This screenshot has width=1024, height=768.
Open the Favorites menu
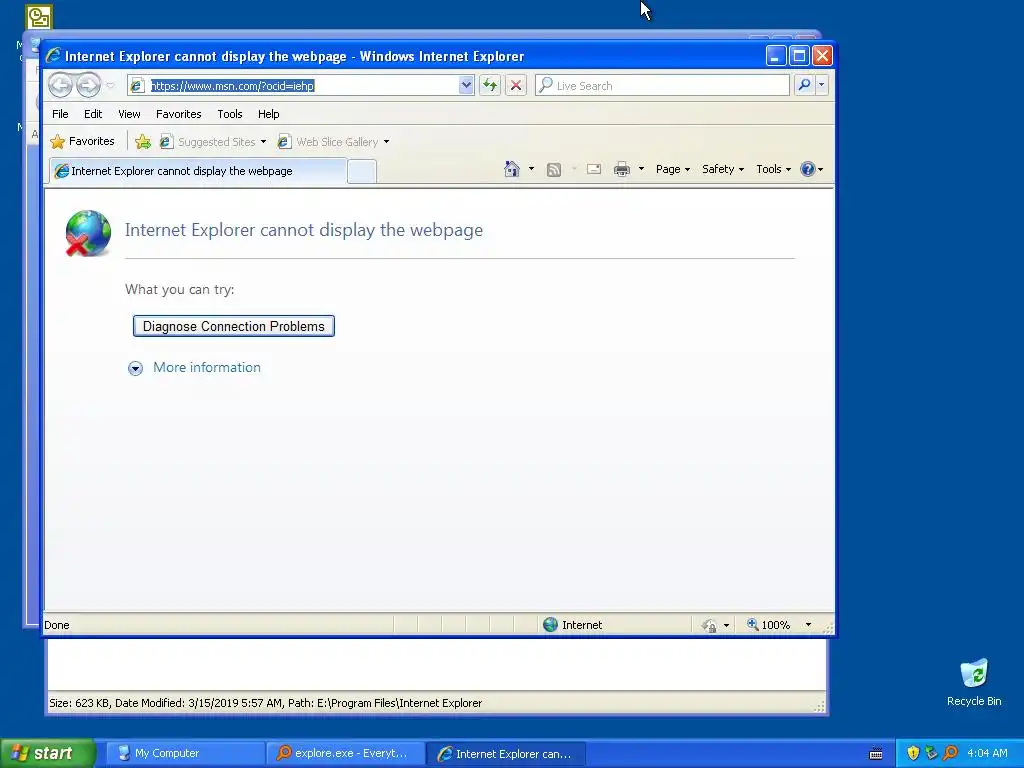178,114
